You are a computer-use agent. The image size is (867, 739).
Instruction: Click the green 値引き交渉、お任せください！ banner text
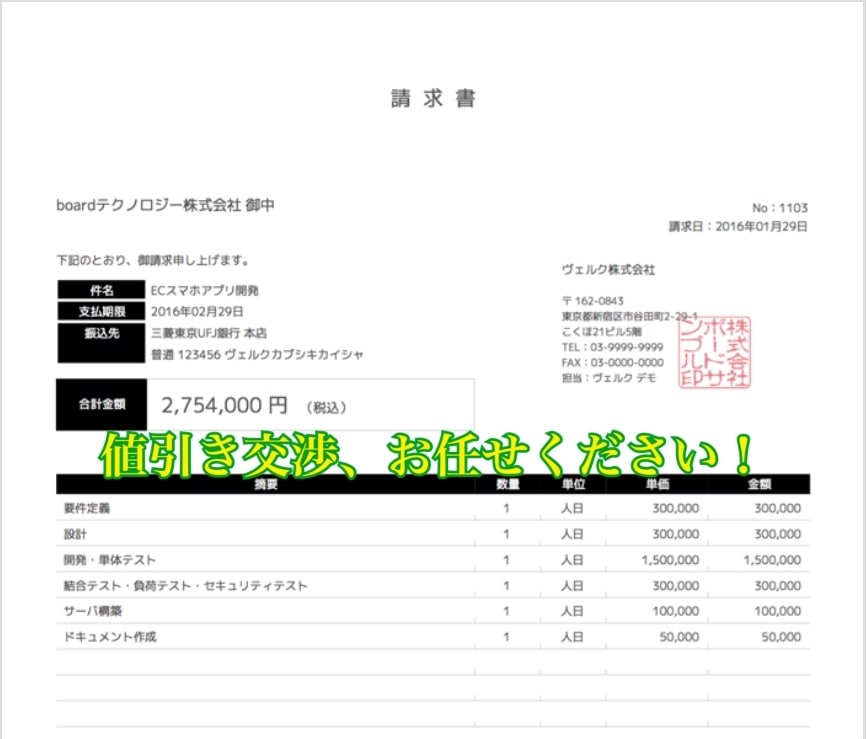click(x=427, y=455)
